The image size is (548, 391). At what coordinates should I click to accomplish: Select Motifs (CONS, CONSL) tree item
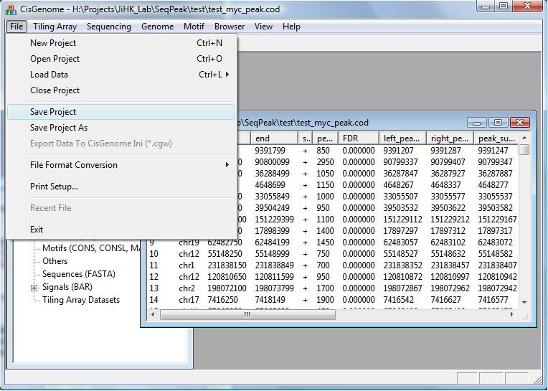coord(91,248)
